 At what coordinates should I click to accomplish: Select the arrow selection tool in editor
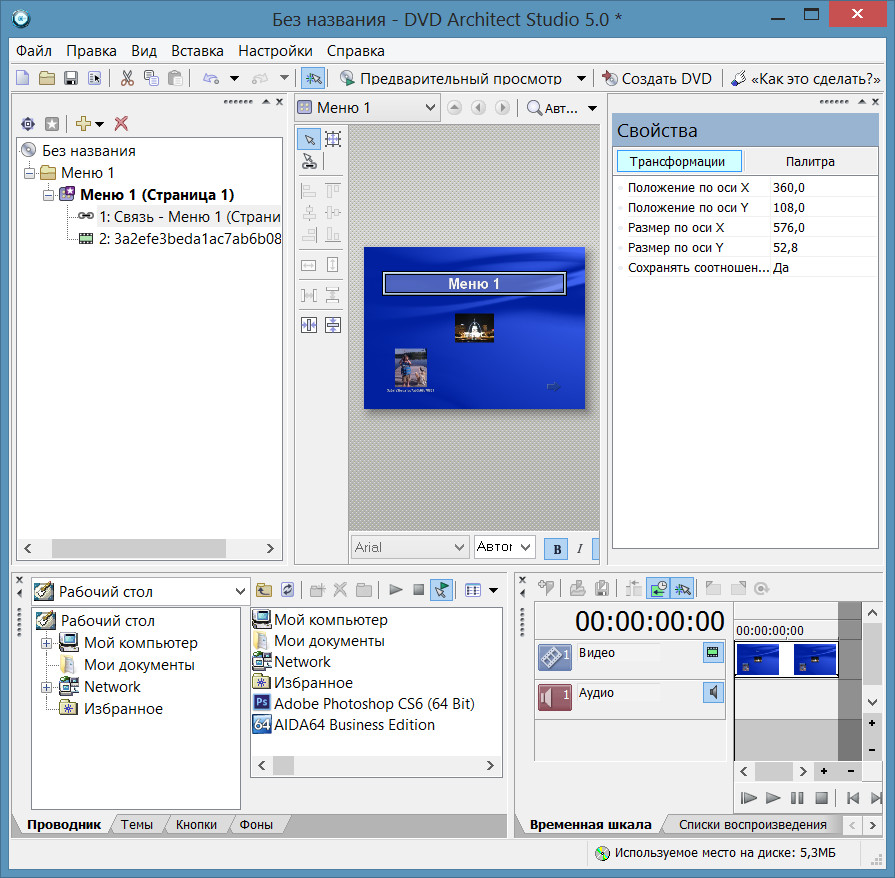click(x=309, y=139)
